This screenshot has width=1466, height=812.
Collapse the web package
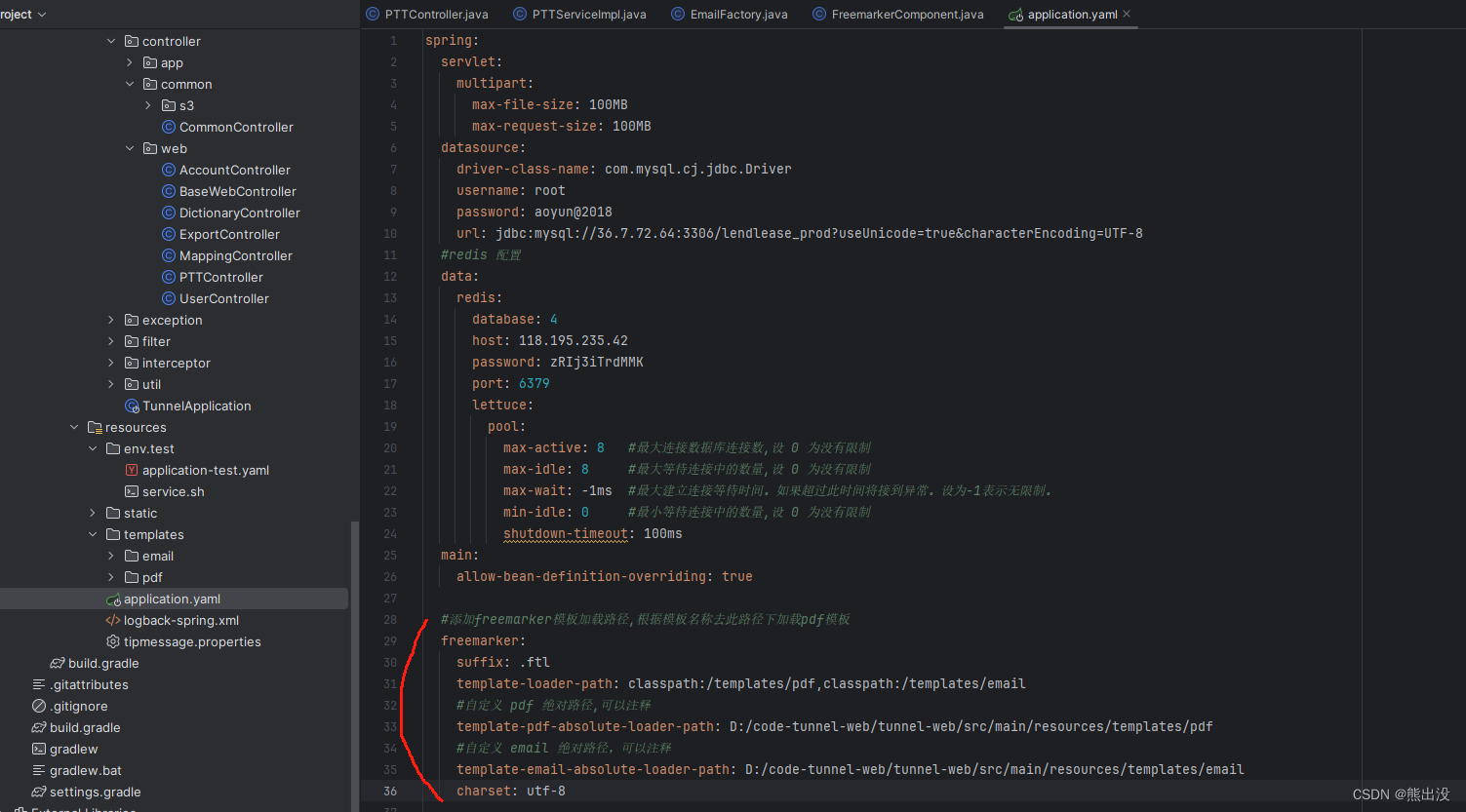129,148
